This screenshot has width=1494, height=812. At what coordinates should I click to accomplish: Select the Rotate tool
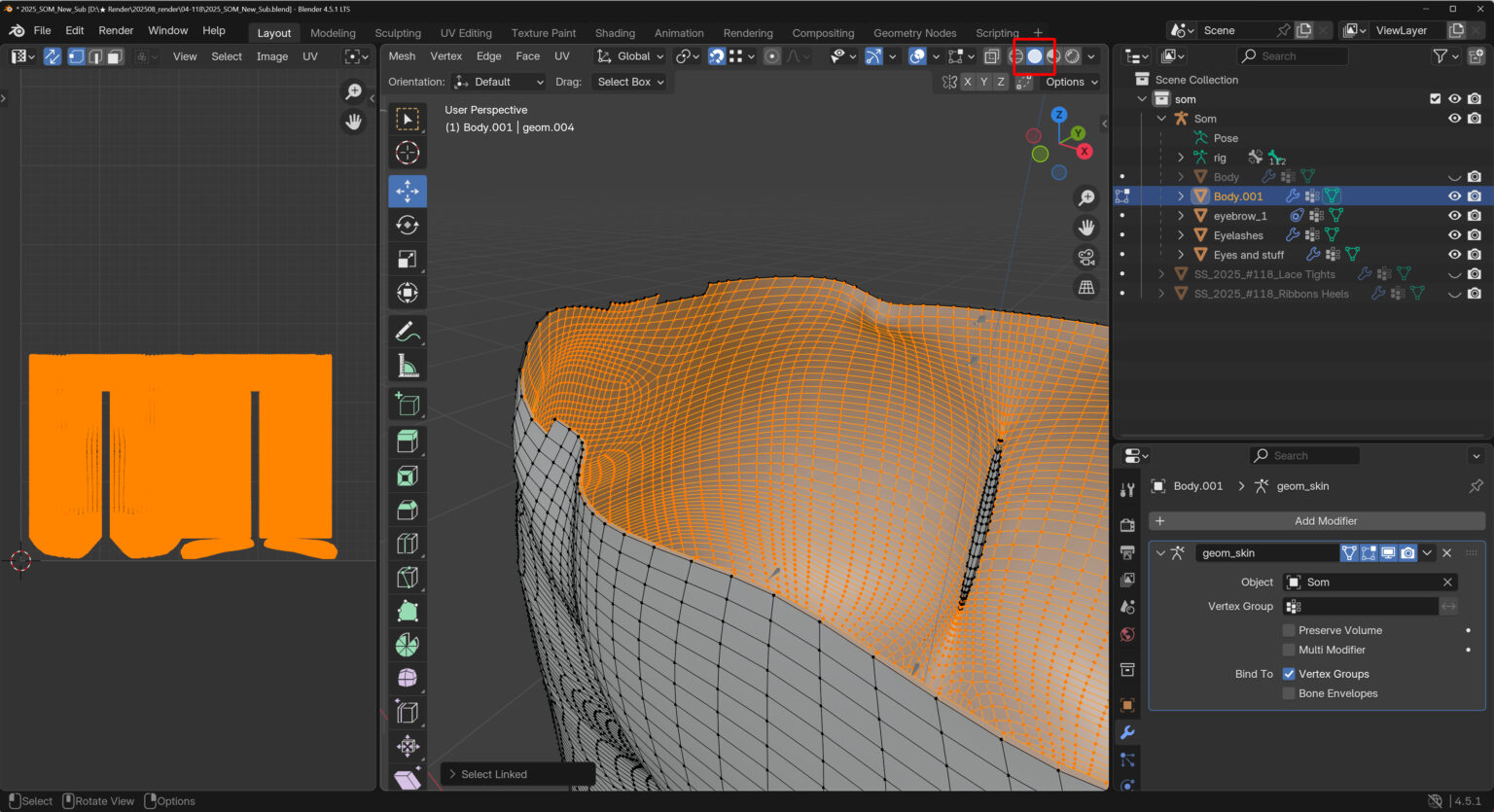pos(408,225)
